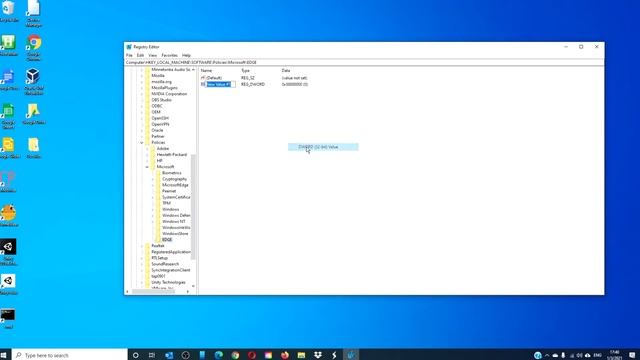Click the (value not set) data cell
This screenshot has width=640, height=360.
[294, 78]
